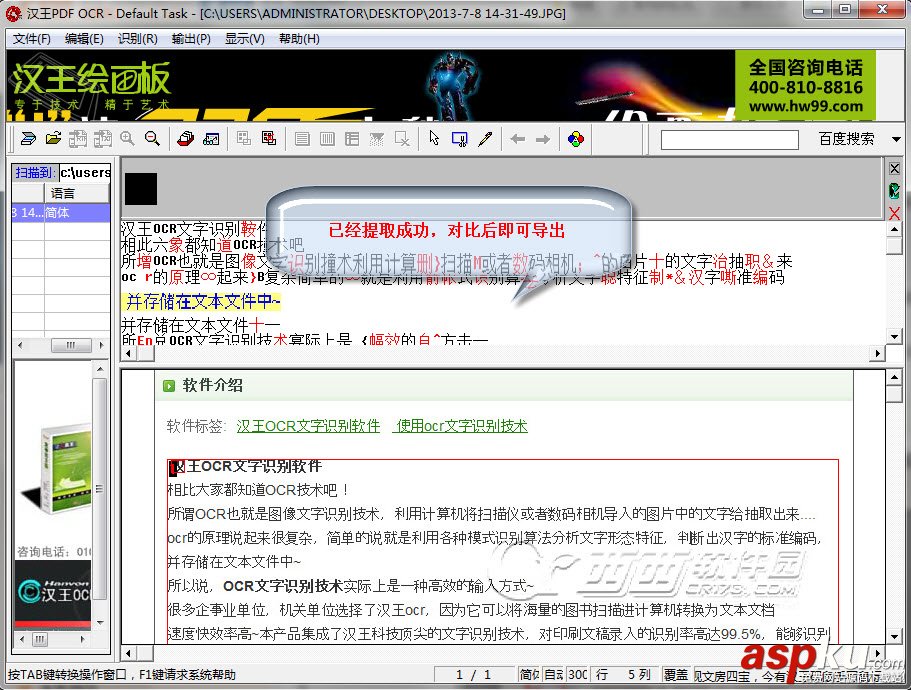This screenshot has height=690, width=911.
Task: Select the pen proofreading tool
Action: (x=486, y=138)
